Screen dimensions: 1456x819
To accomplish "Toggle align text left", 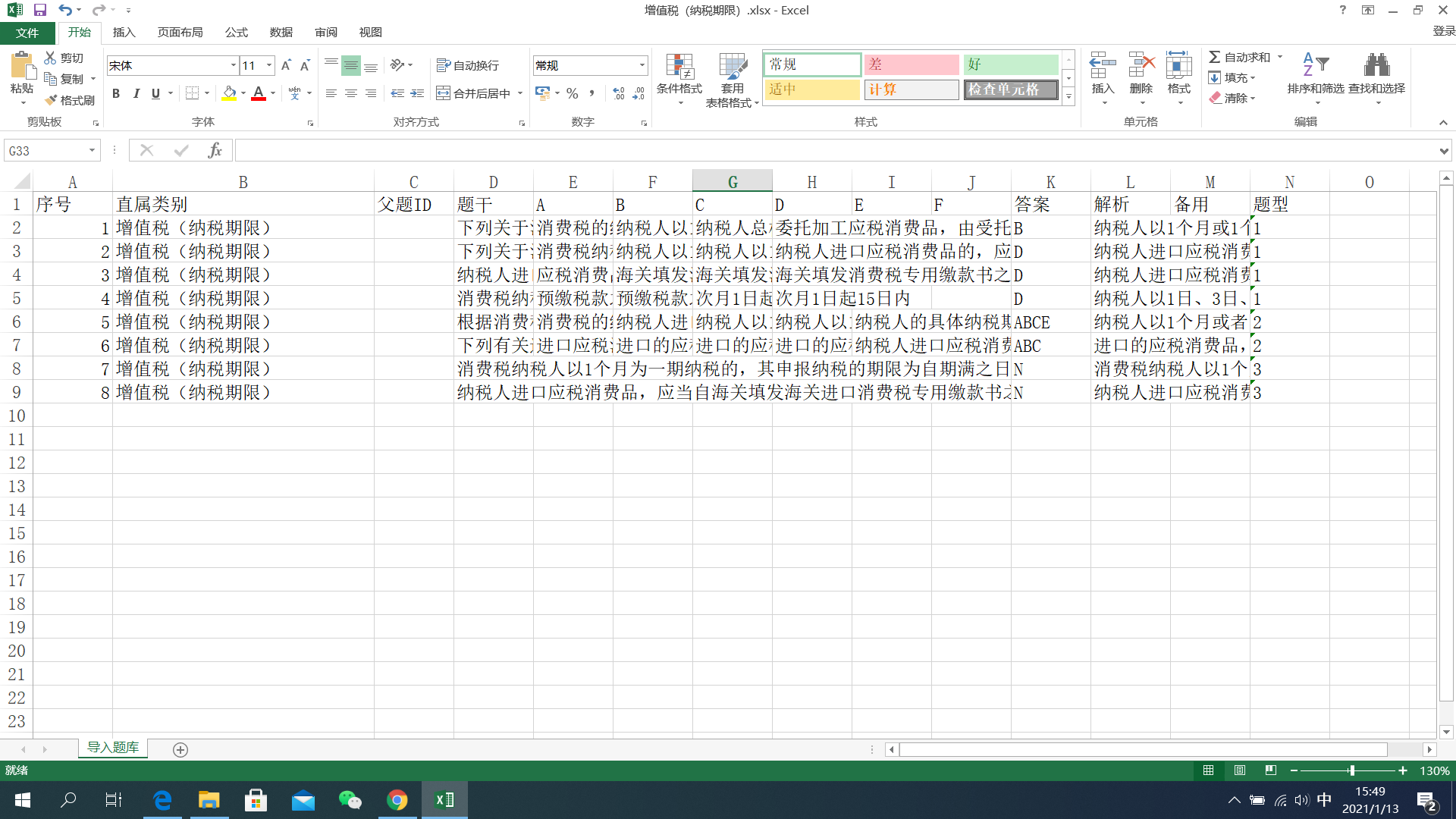I will click(331, 93).
